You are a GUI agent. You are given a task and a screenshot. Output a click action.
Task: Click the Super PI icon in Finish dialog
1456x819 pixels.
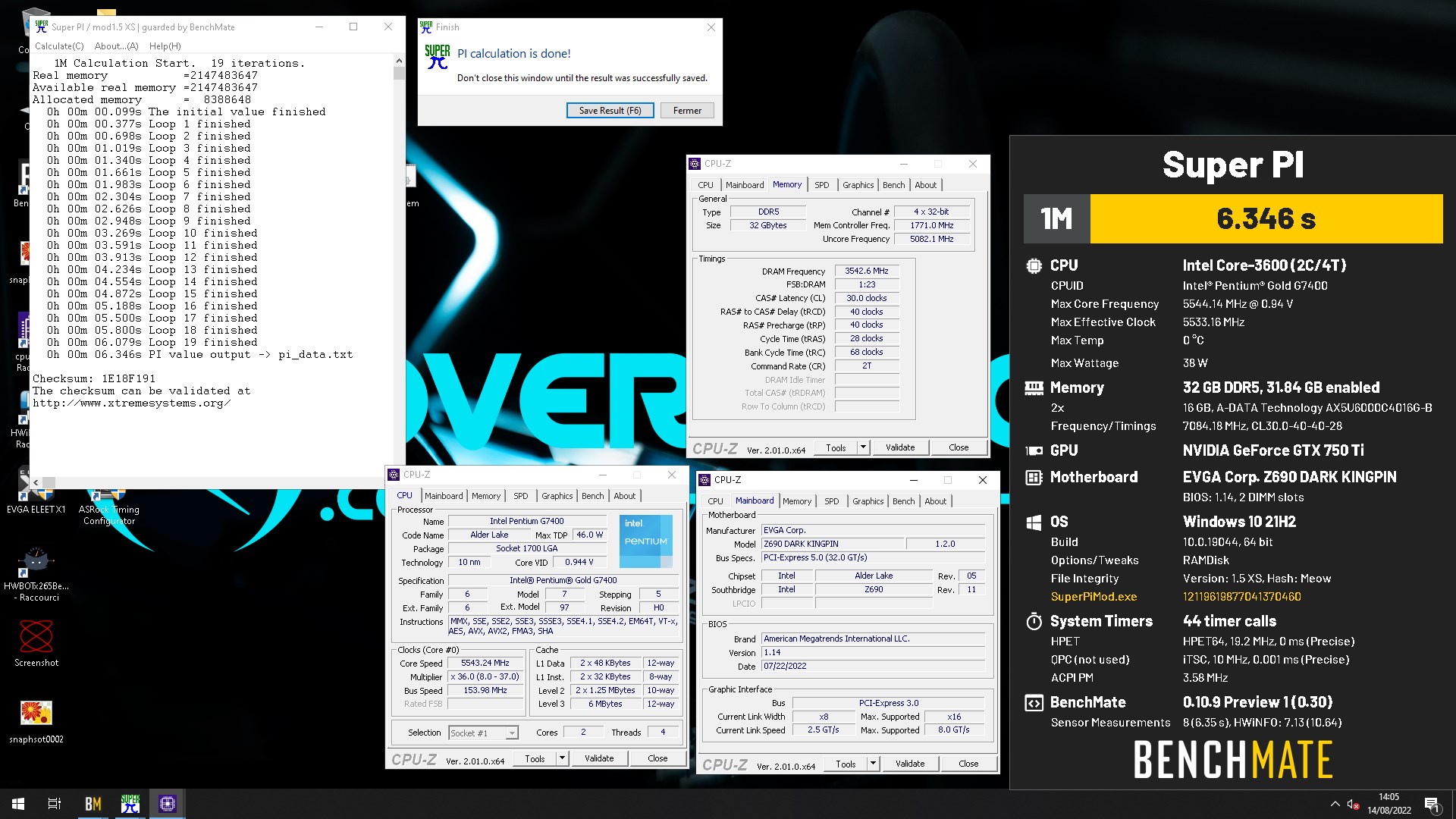tap(437, 58)
